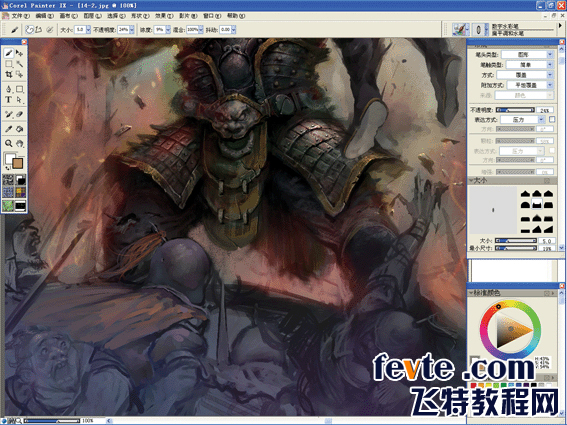The height and width of the screenshot is (425, 567).
Task: Open the Pattern selector in toolbox
Action: [x=8, y=192]
